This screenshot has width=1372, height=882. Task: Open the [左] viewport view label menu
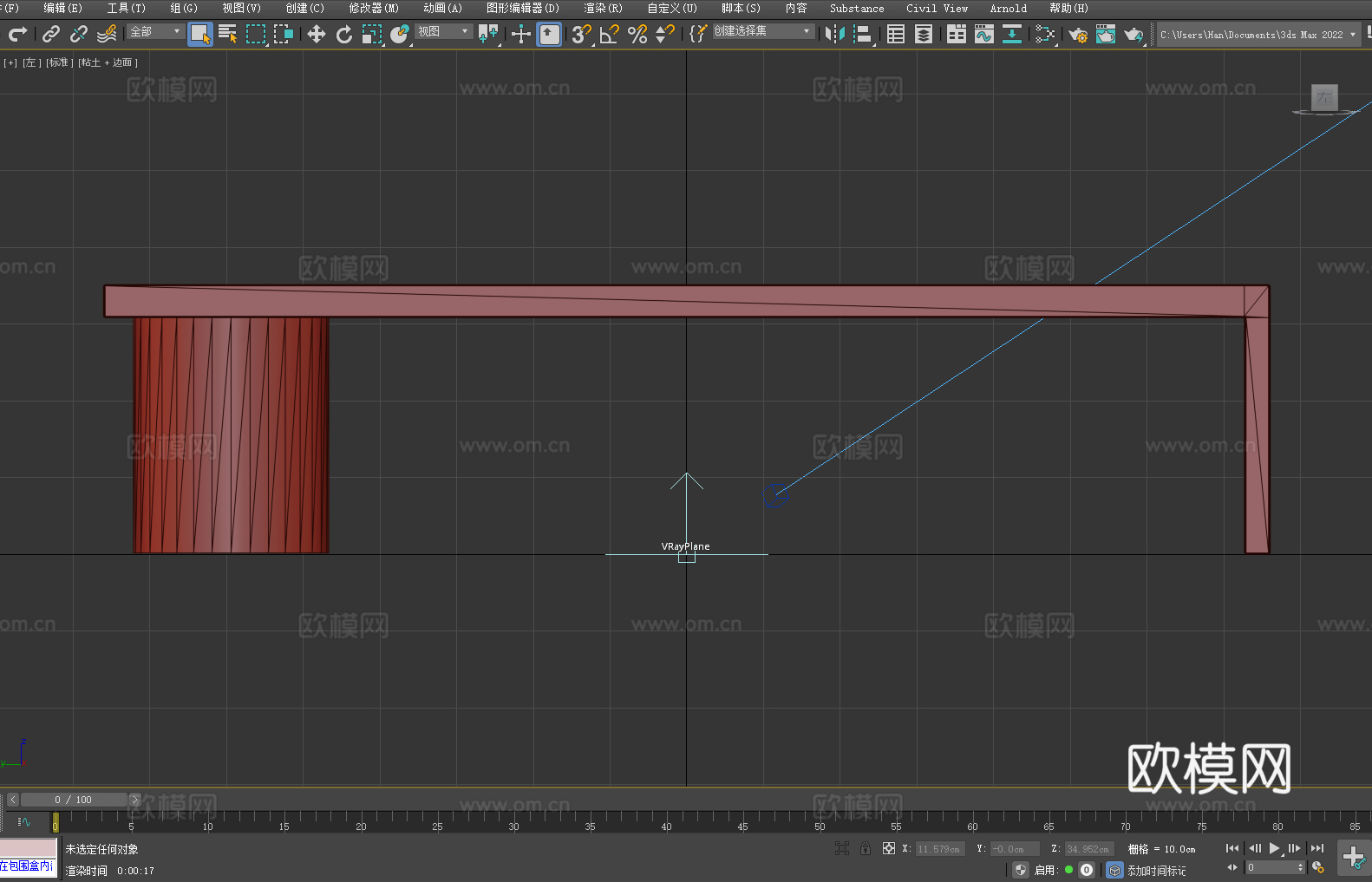pyautogui.click(x=30, y=62)
